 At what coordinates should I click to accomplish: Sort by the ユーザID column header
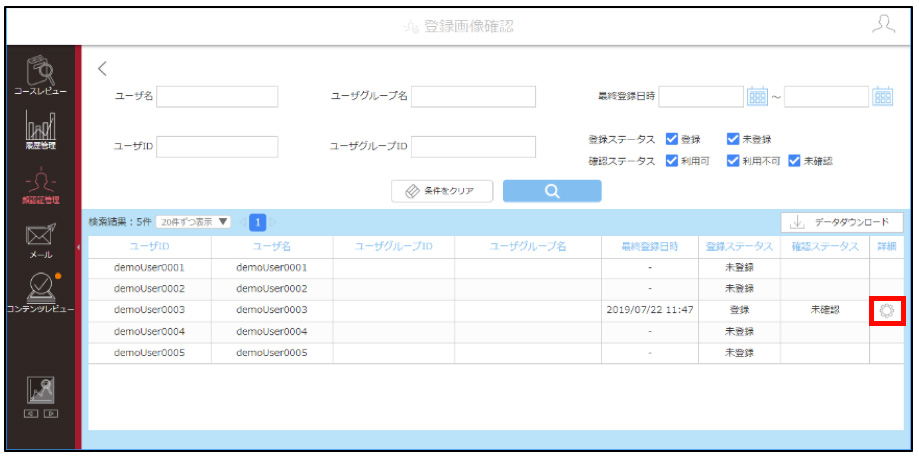click(x=149, y=247)
